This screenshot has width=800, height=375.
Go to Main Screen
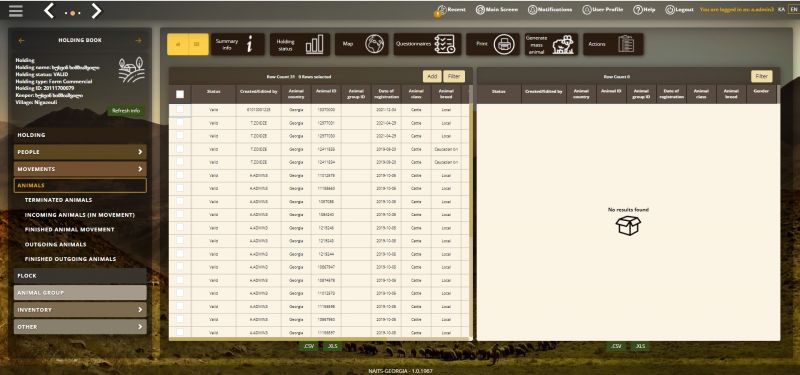tap(496, 10)
